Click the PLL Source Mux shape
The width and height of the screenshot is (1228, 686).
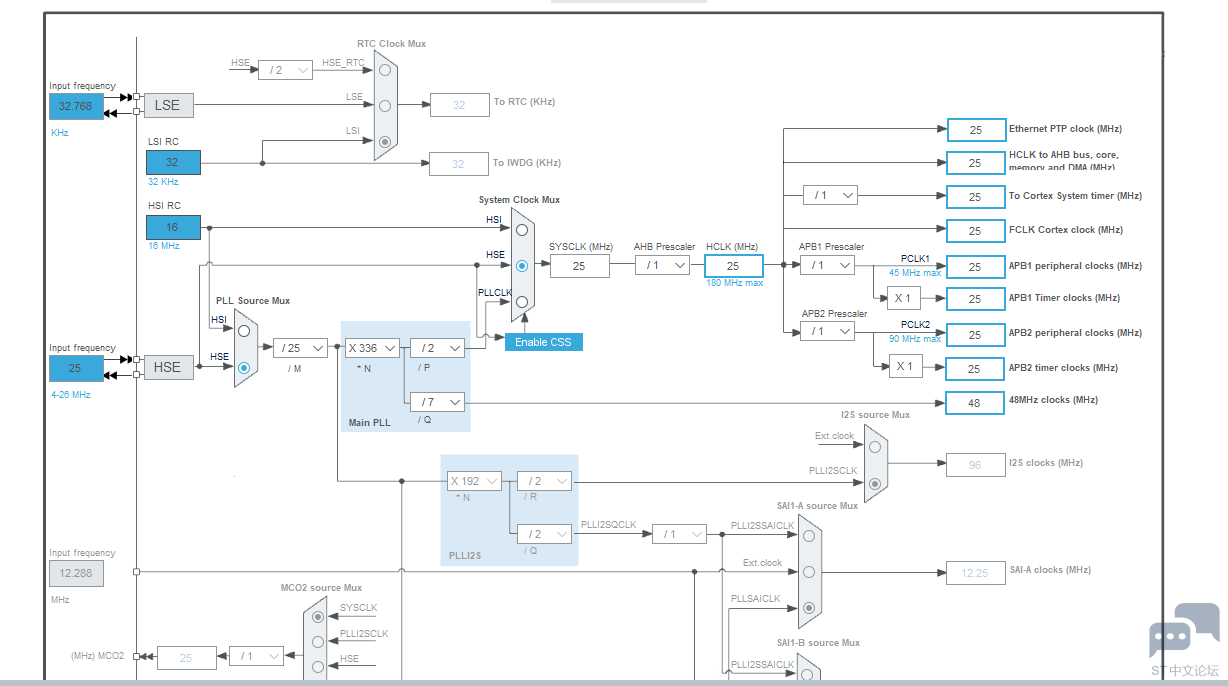(x=246, y=348)
